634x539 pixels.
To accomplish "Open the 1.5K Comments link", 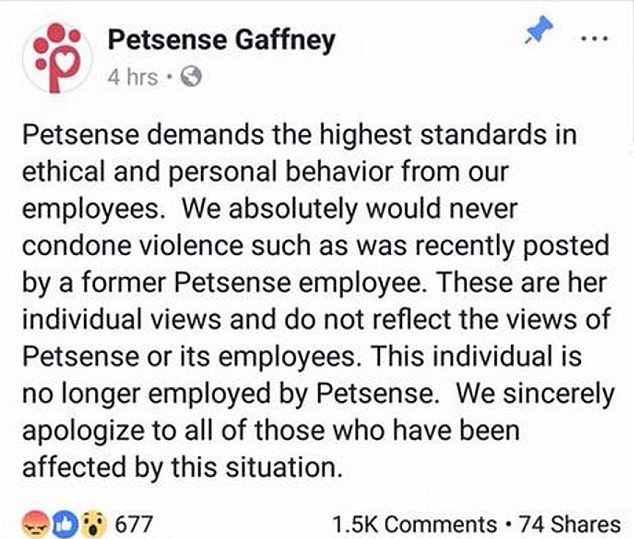I will click(413, 523).
